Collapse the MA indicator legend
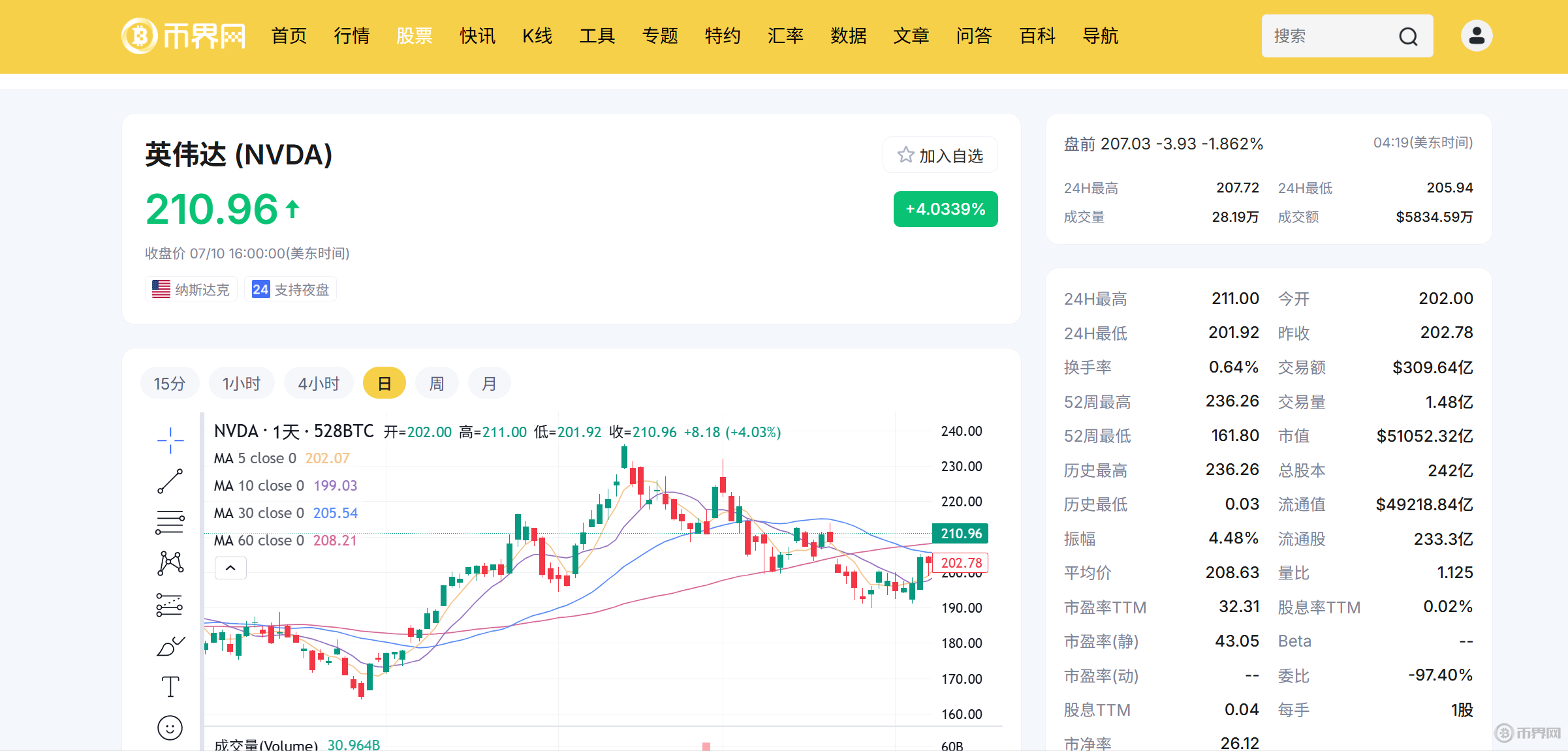Image resolution: width=1568 pixels, height=751 pixels. click(230, 568)
